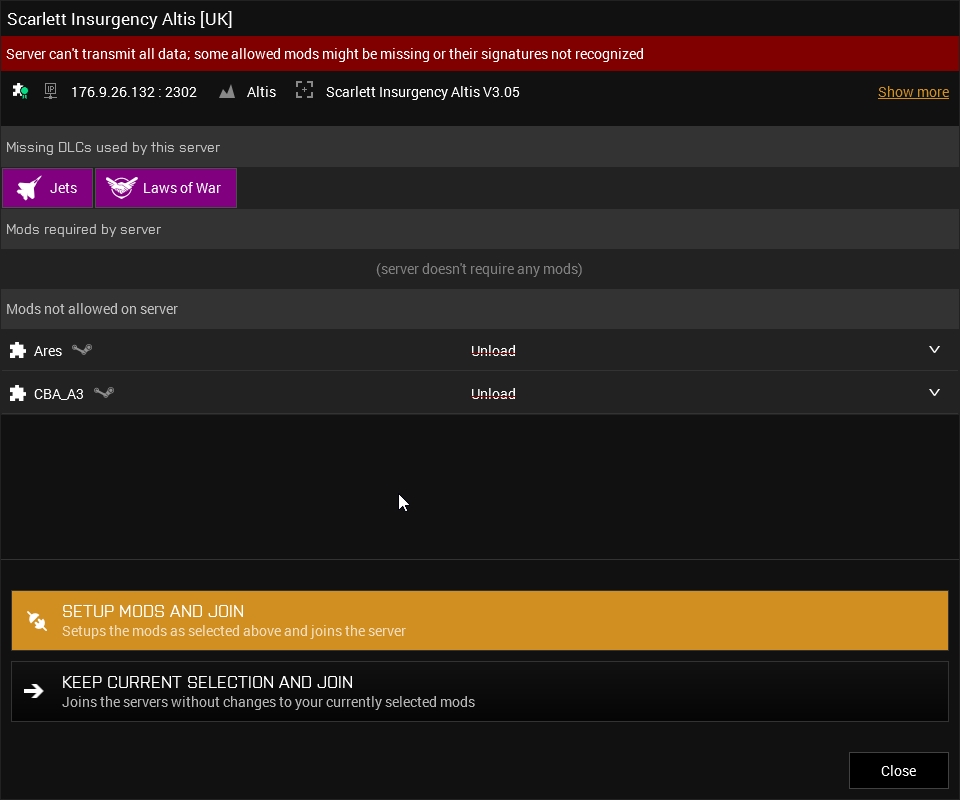Click the Mods required by server header
The image size is (960, 800).
click(x=480, y=230)
